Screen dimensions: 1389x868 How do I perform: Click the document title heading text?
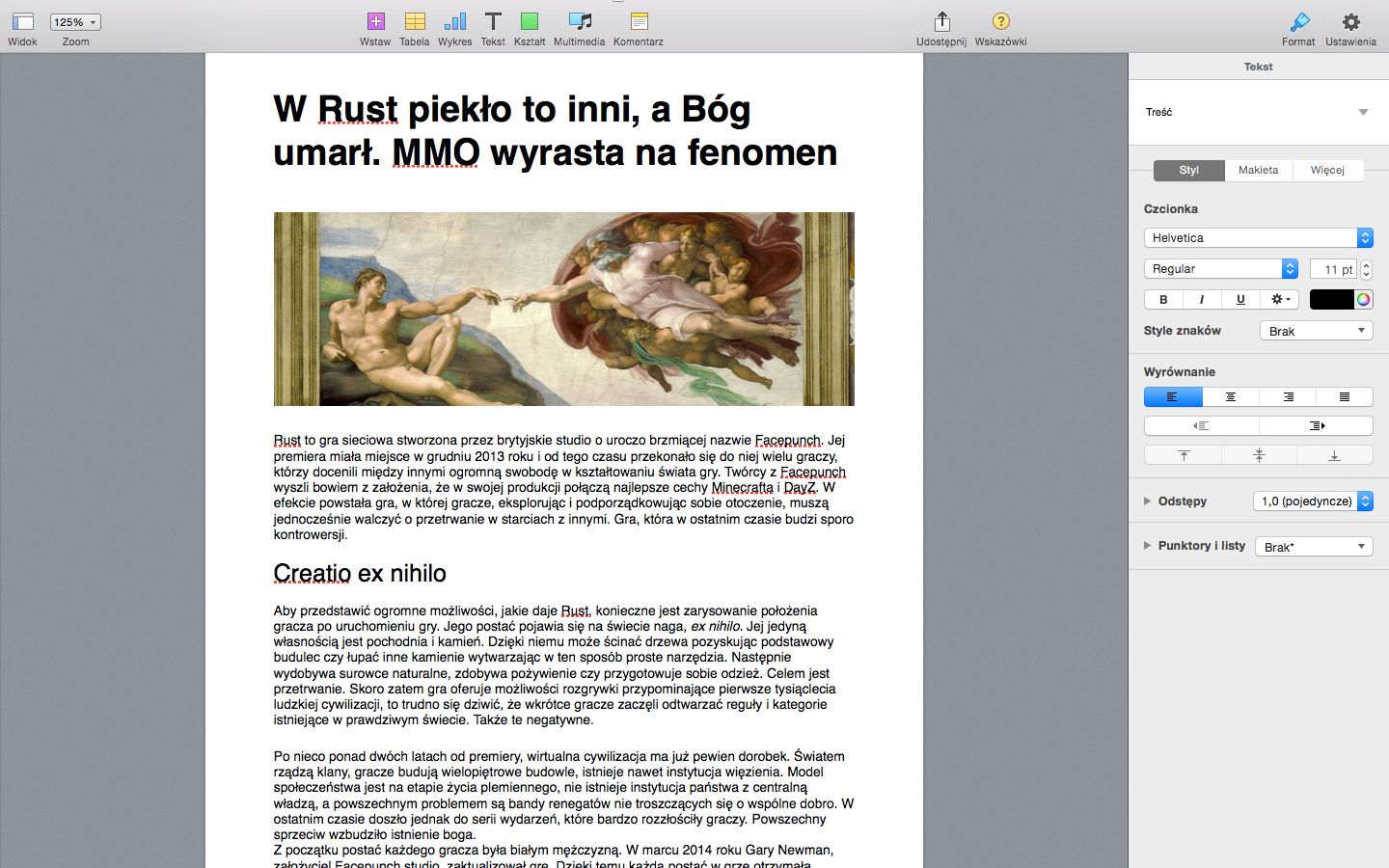(x=556, y=130)
